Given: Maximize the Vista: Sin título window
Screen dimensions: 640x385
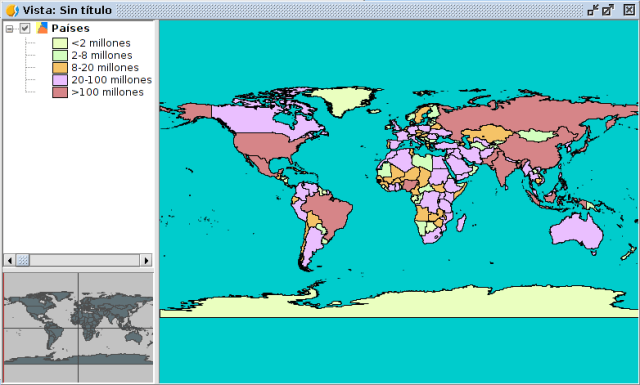Looking at the screenshot, I should [x=608, y=10].
